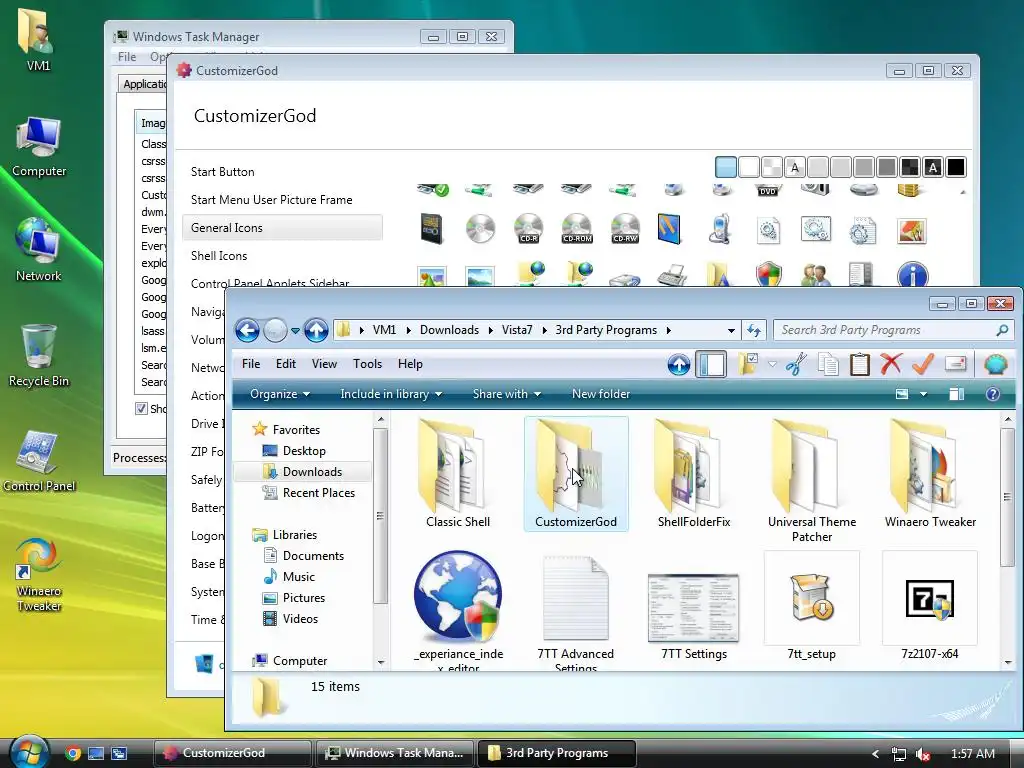This screenshot has height=768, width=1024.
Task: Click the Refresh button next to address bar
Action: [754, 330]
